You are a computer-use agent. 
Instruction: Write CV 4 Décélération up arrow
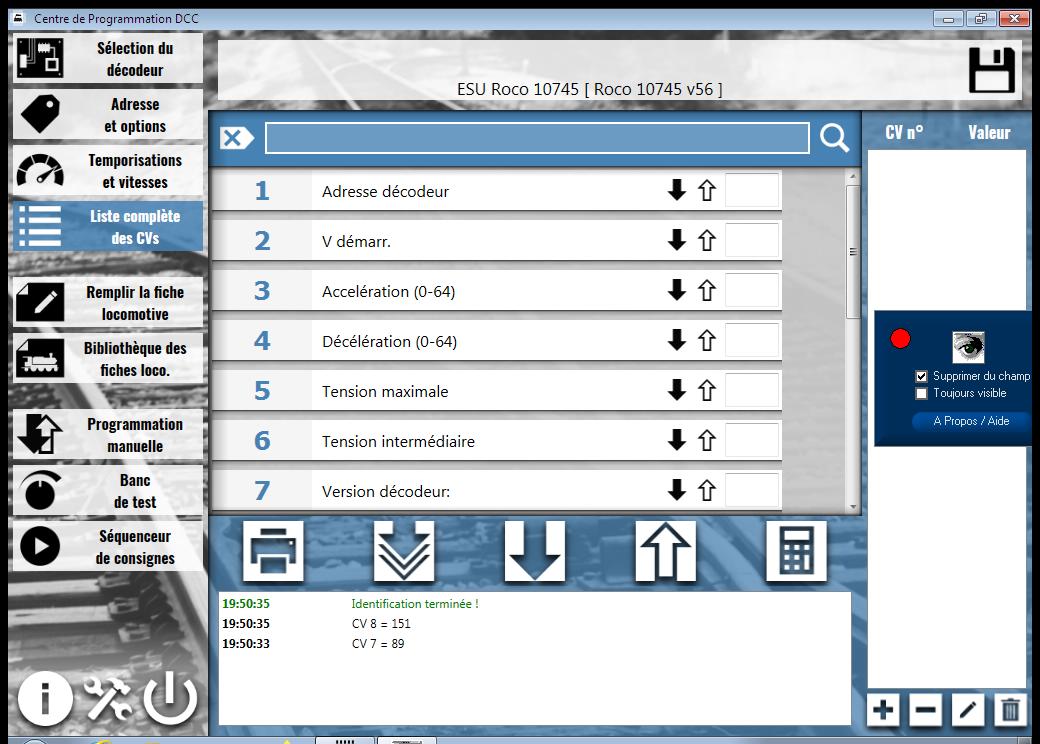[x=707, y=340]
